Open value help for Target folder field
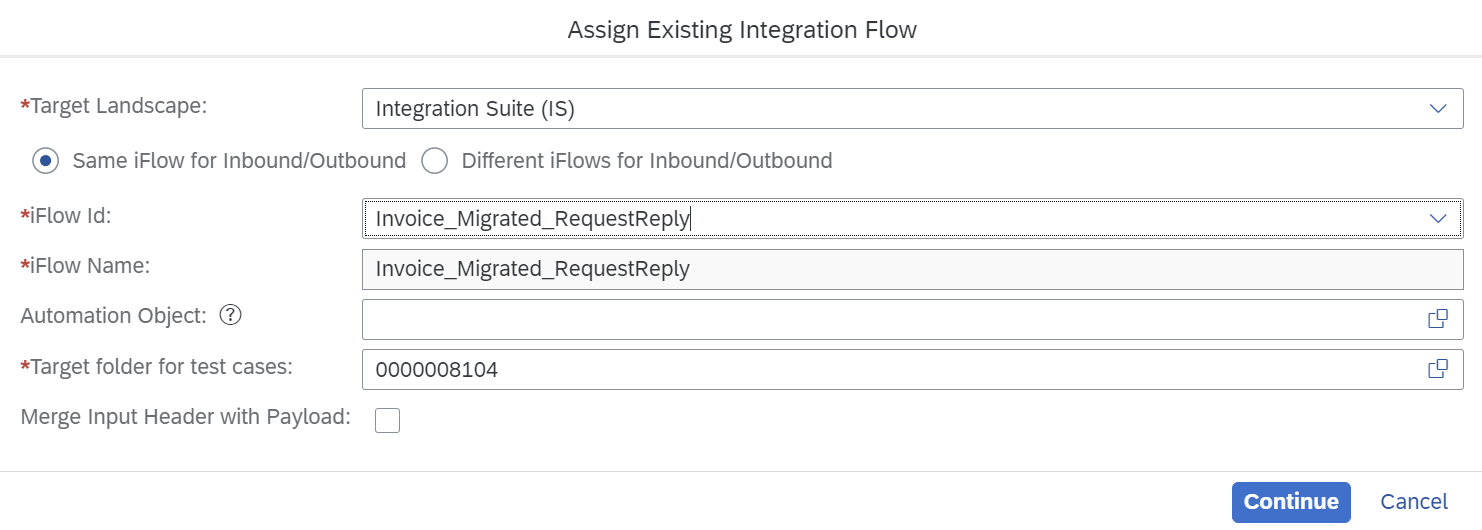The image size is (1482, 530). click(x=1437, y=369)
